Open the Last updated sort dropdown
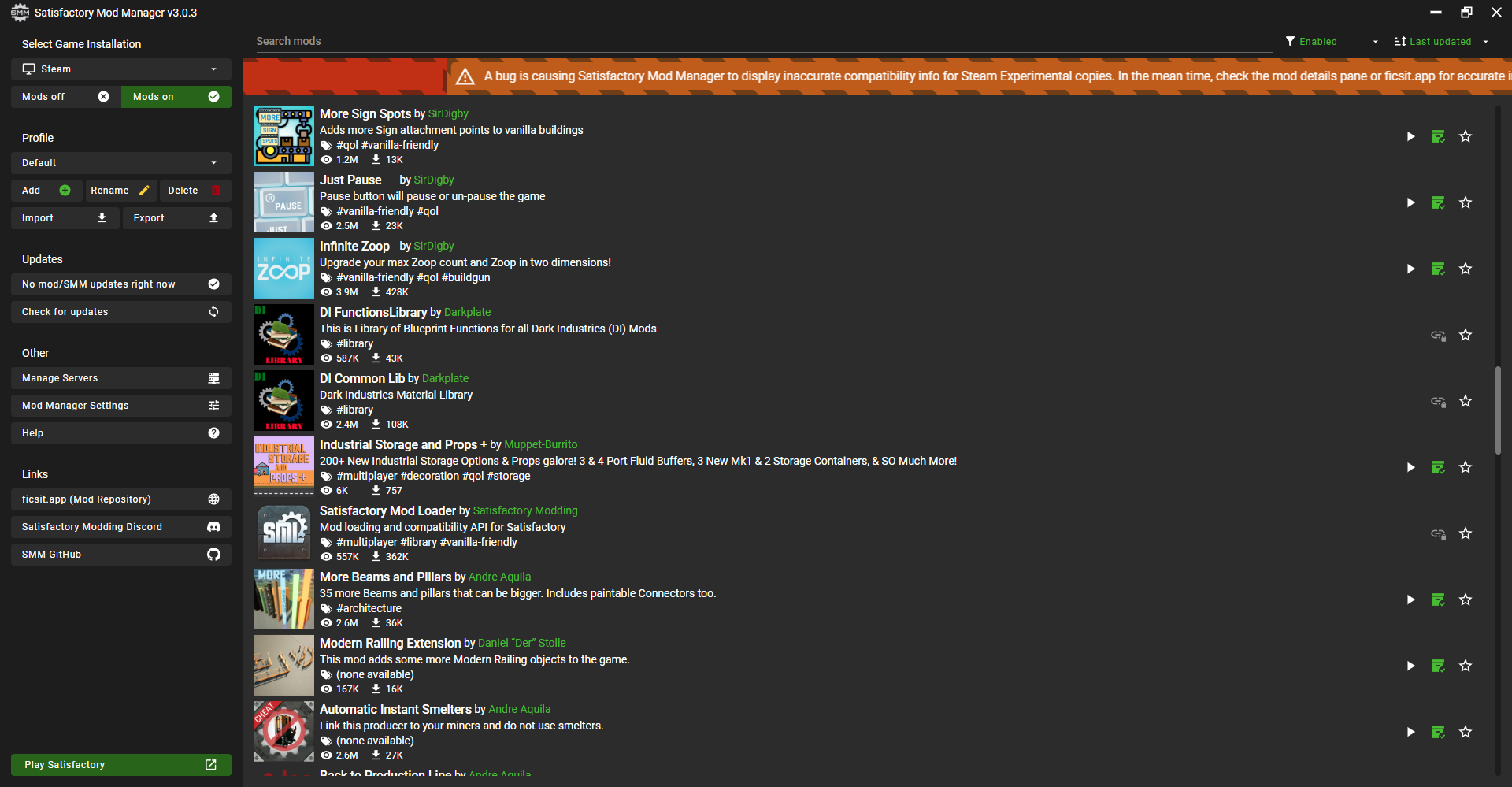 (x=1441, y=42)
